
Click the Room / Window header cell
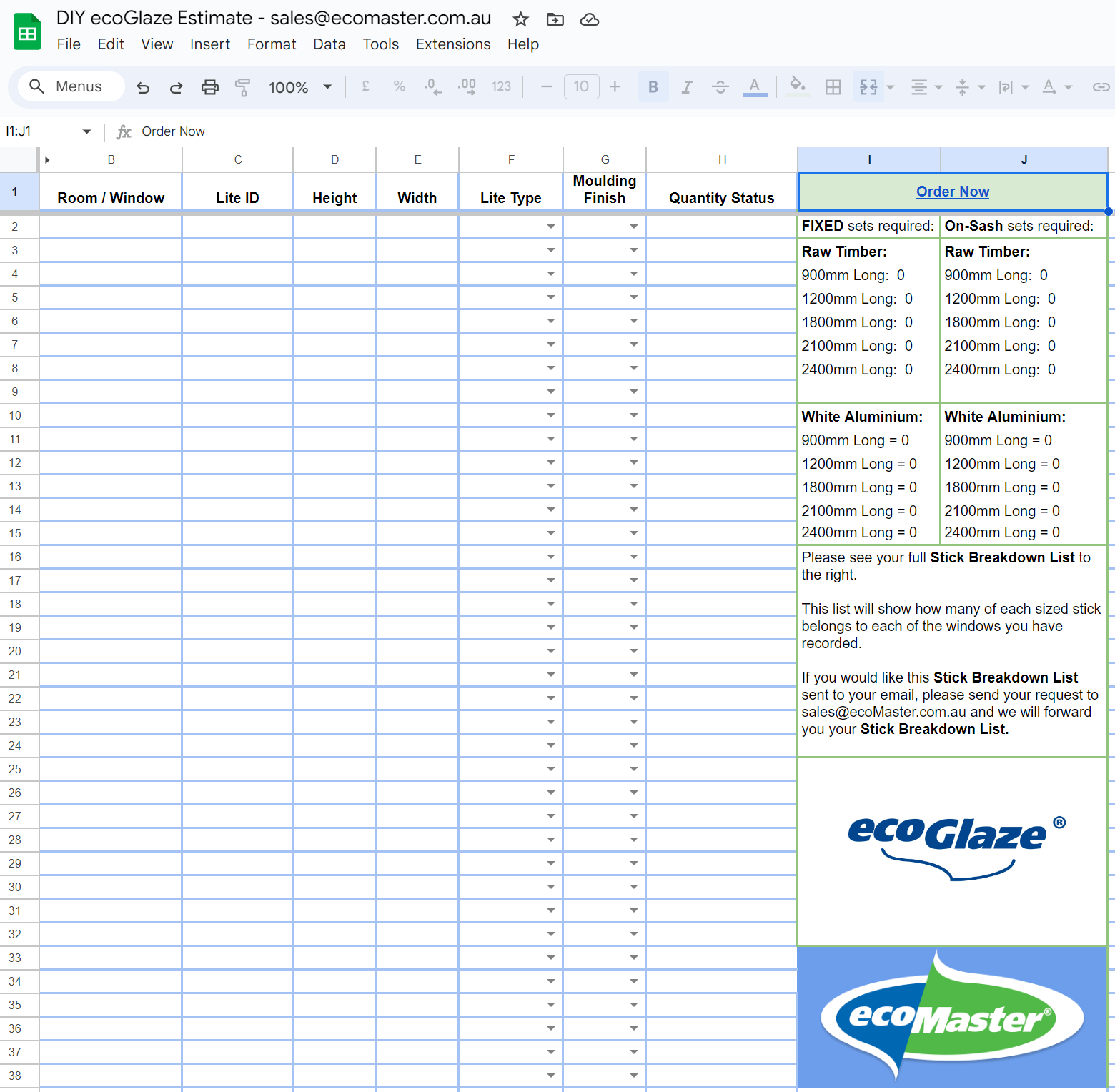tap(111, 192)
